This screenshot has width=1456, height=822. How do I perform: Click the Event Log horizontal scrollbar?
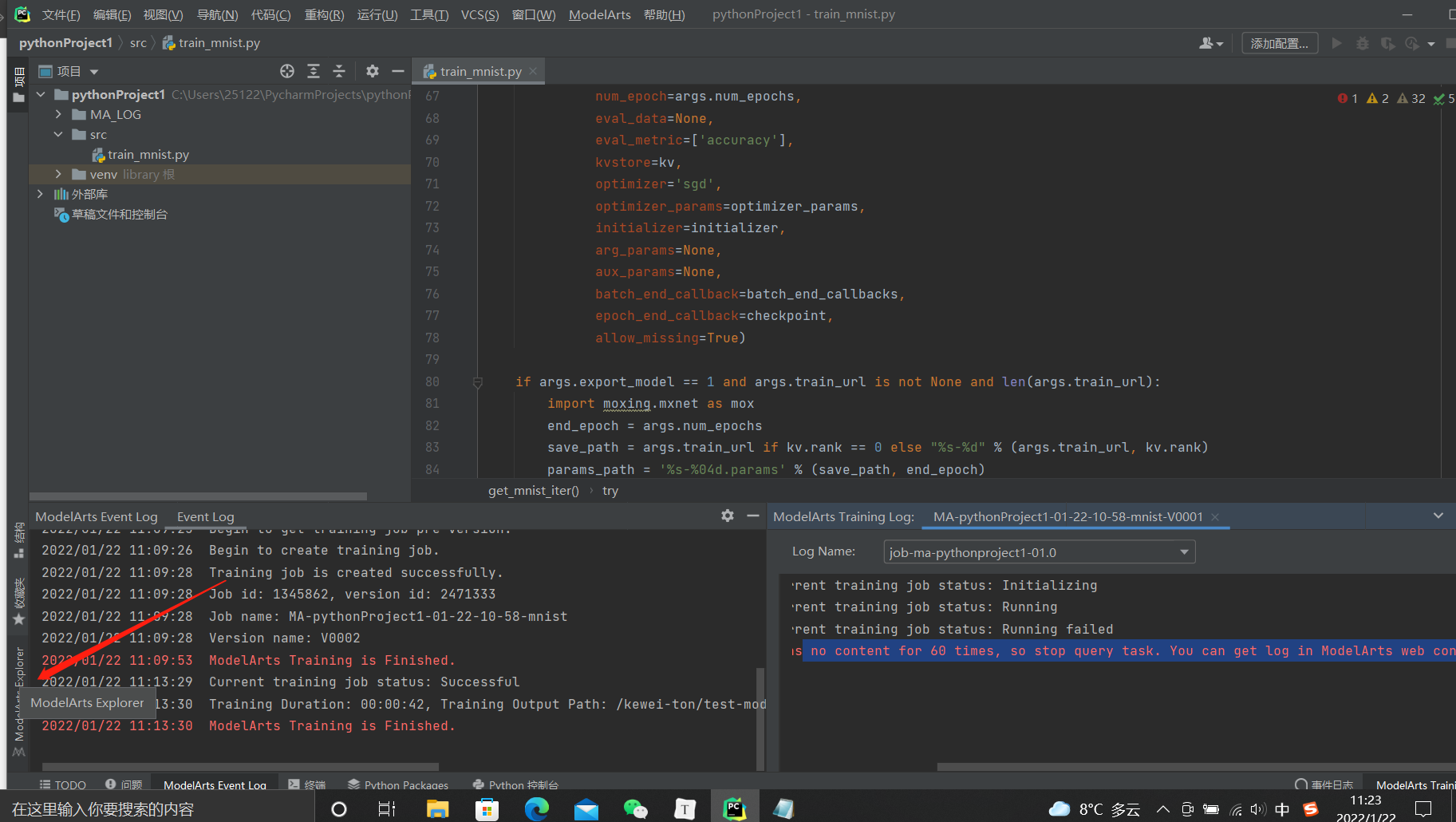coord(240,767)
